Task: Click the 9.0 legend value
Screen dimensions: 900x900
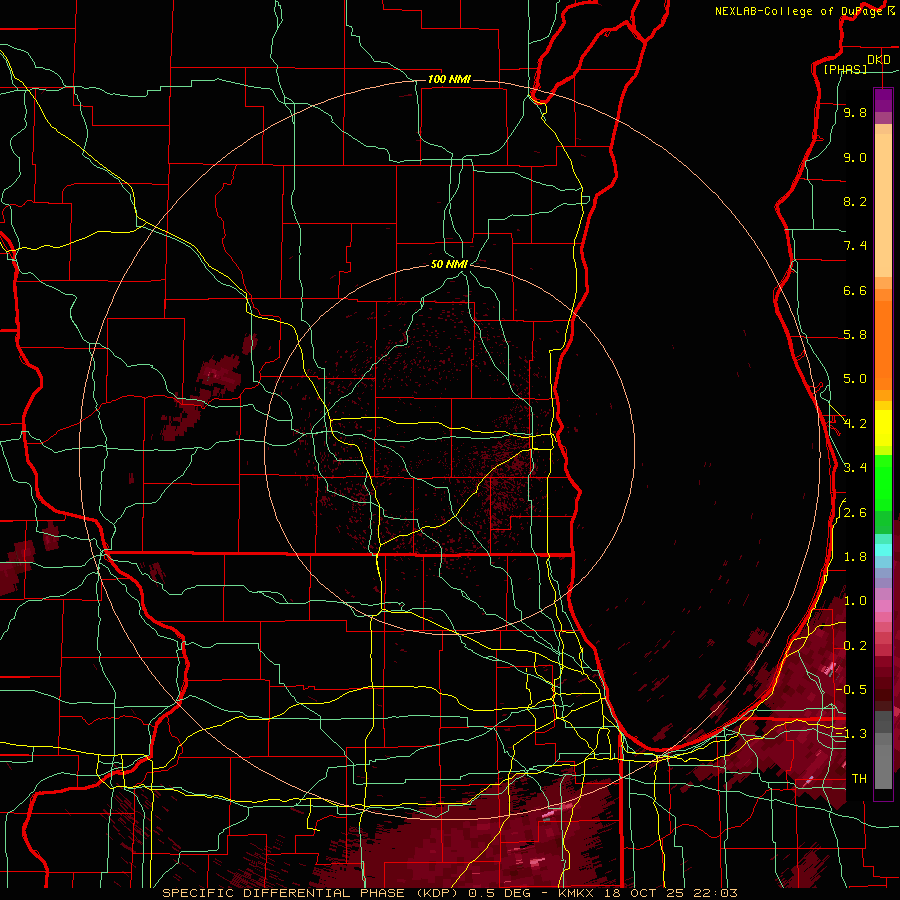Action: click(855, 157)
